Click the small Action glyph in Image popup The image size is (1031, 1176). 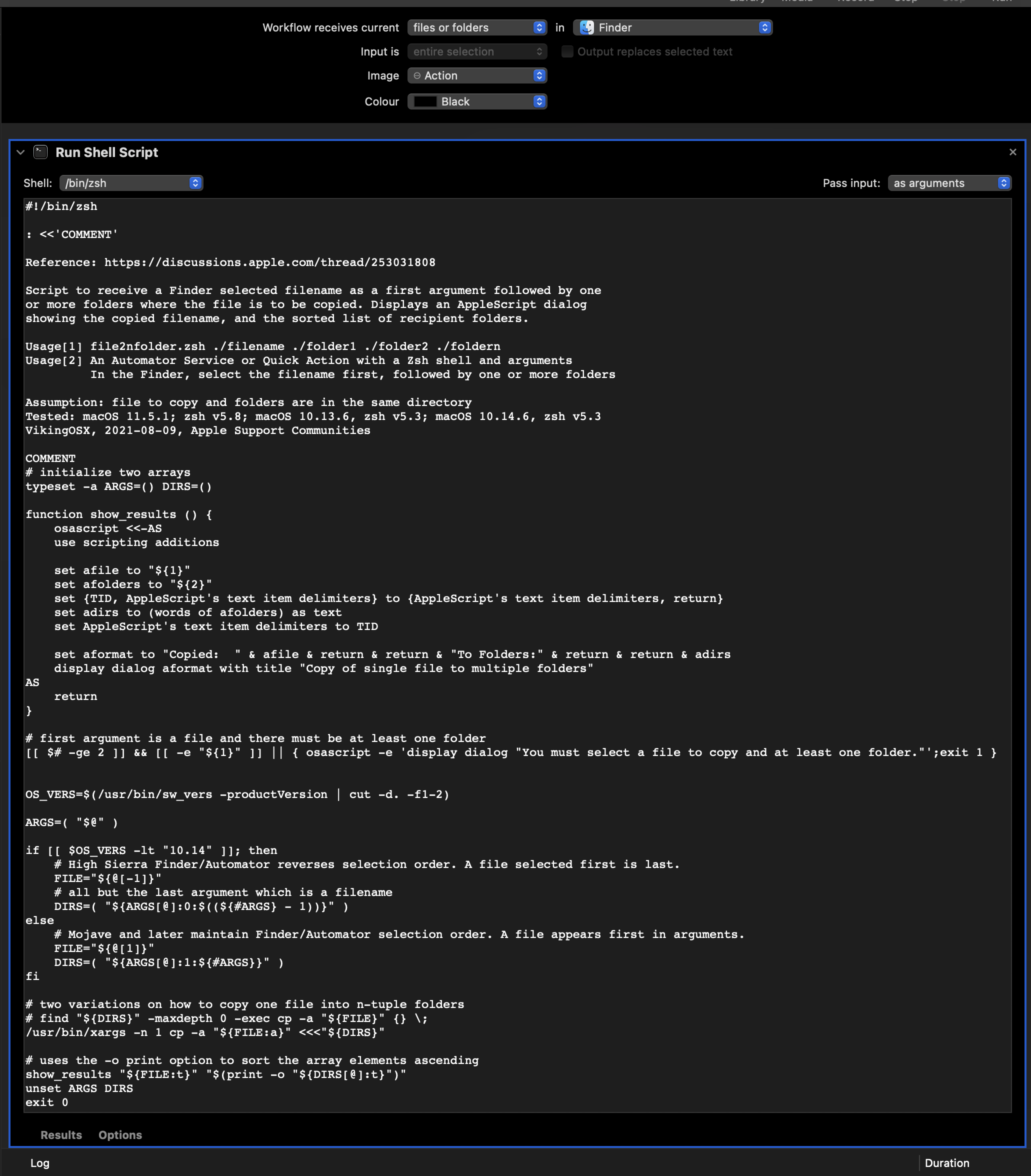(x=417, y=75)
